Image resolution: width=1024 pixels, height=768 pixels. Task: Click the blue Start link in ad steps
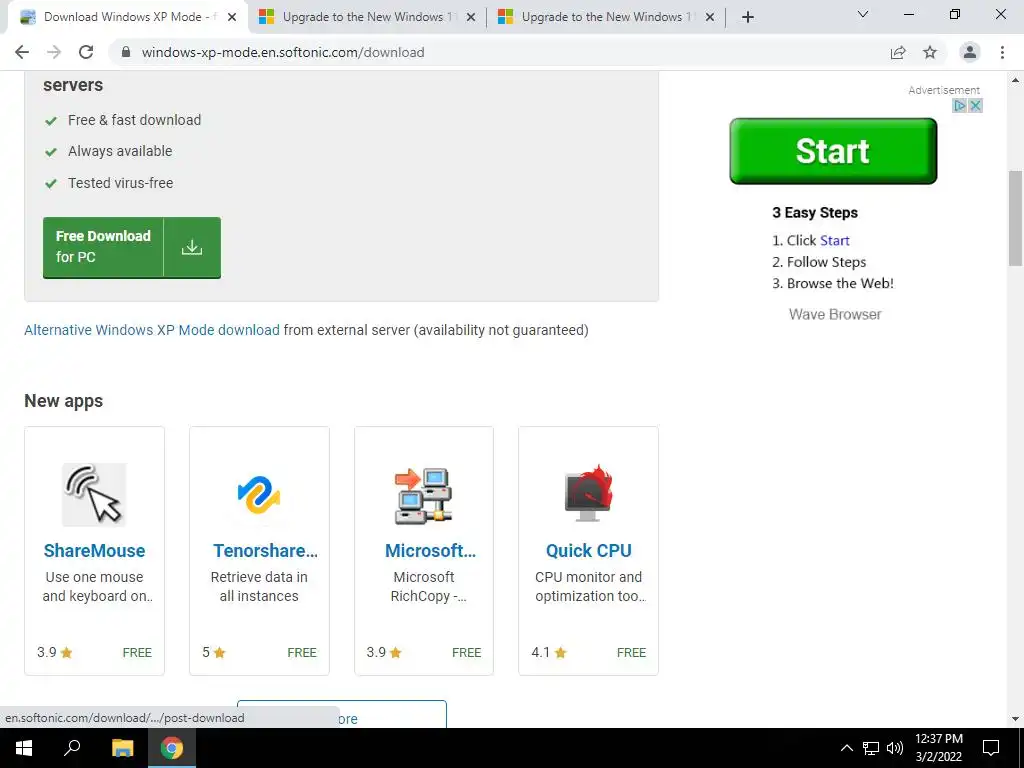[835, 240]
